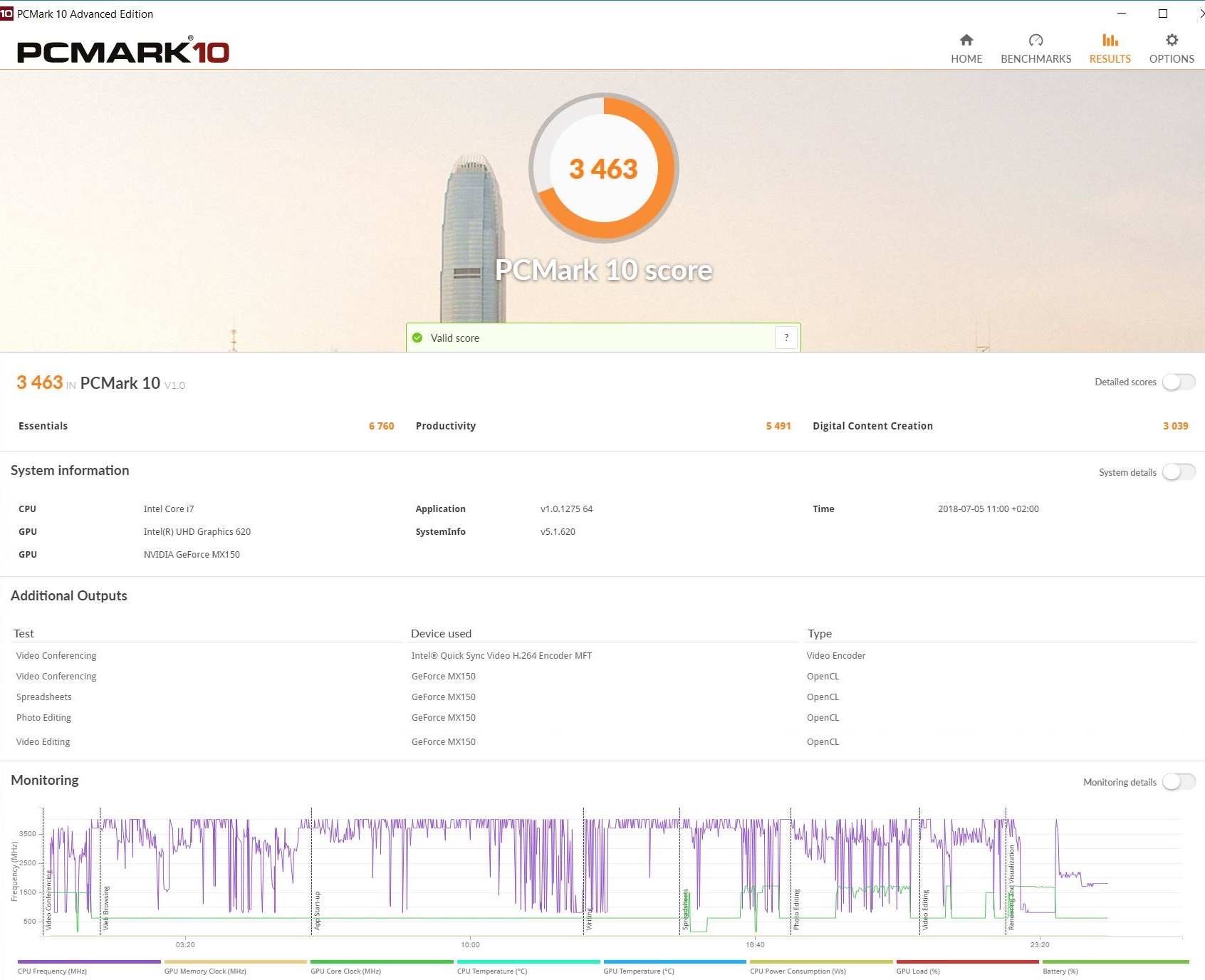Click the Video Editing marker in chart
The height and width of the screenshot is (980, 1205).
point(925,910)
